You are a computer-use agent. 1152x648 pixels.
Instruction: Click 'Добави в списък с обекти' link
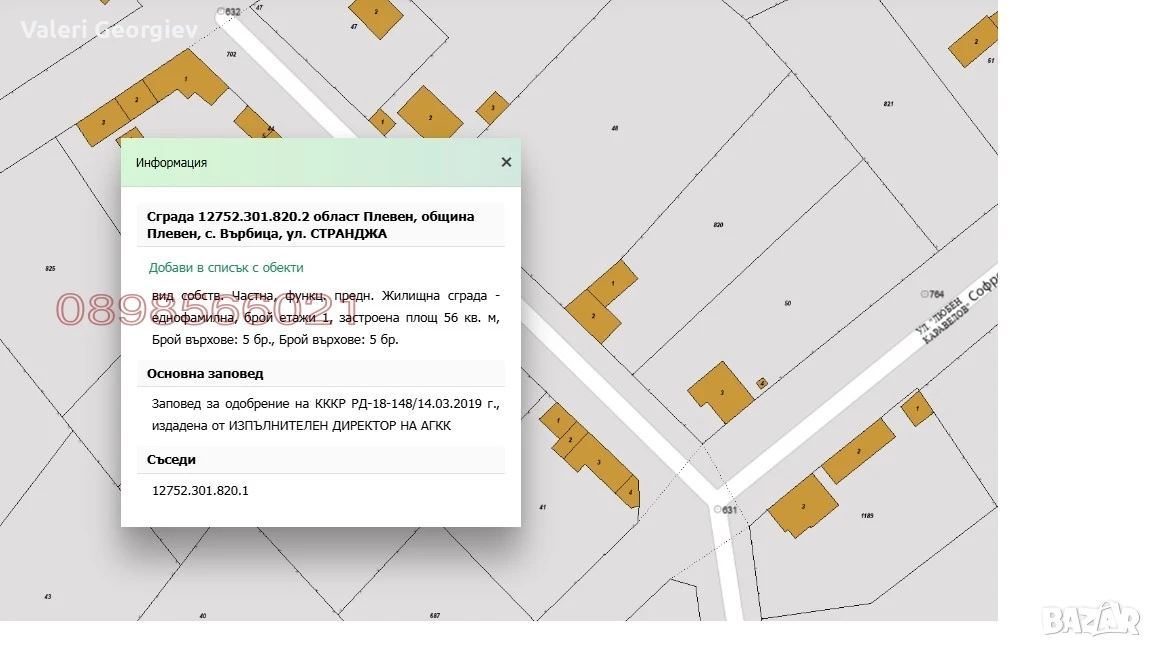[226, 267]
